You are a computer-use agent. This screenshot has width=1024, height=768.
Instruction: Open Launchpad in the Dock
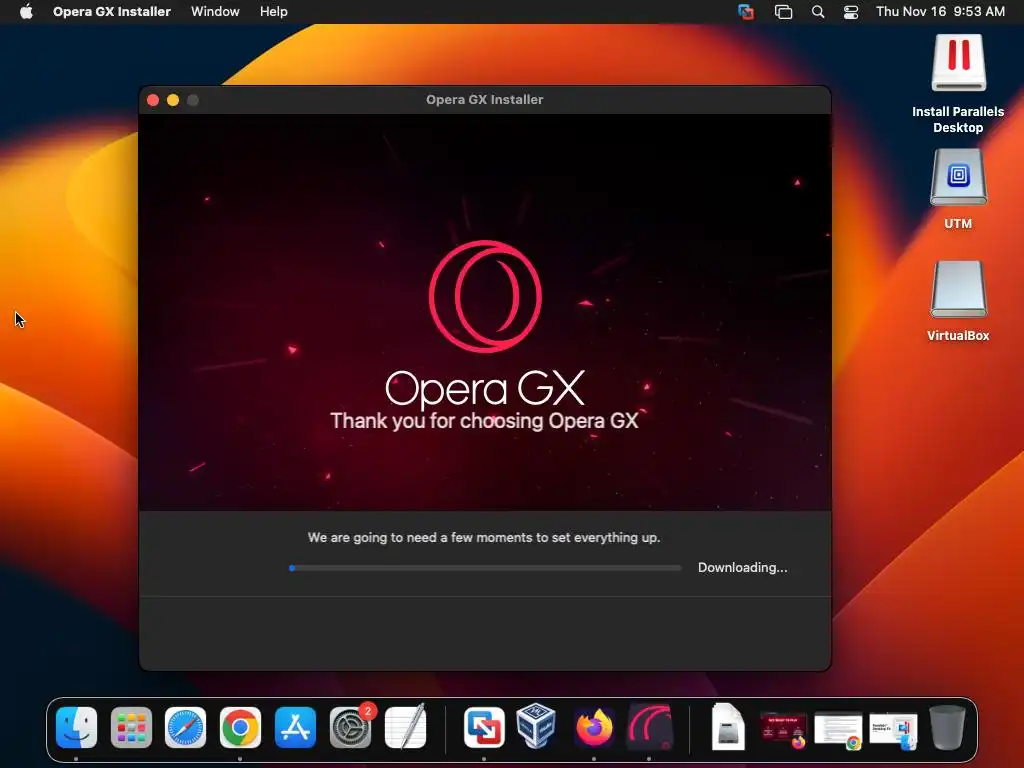(x=131, y=727)
